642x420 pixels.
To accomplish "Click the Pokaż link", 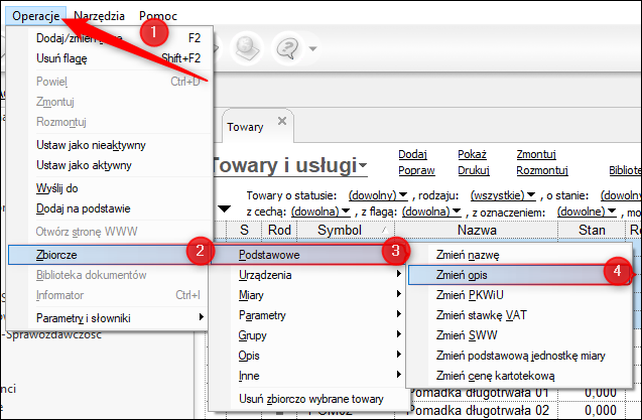I will pos(472,154).
